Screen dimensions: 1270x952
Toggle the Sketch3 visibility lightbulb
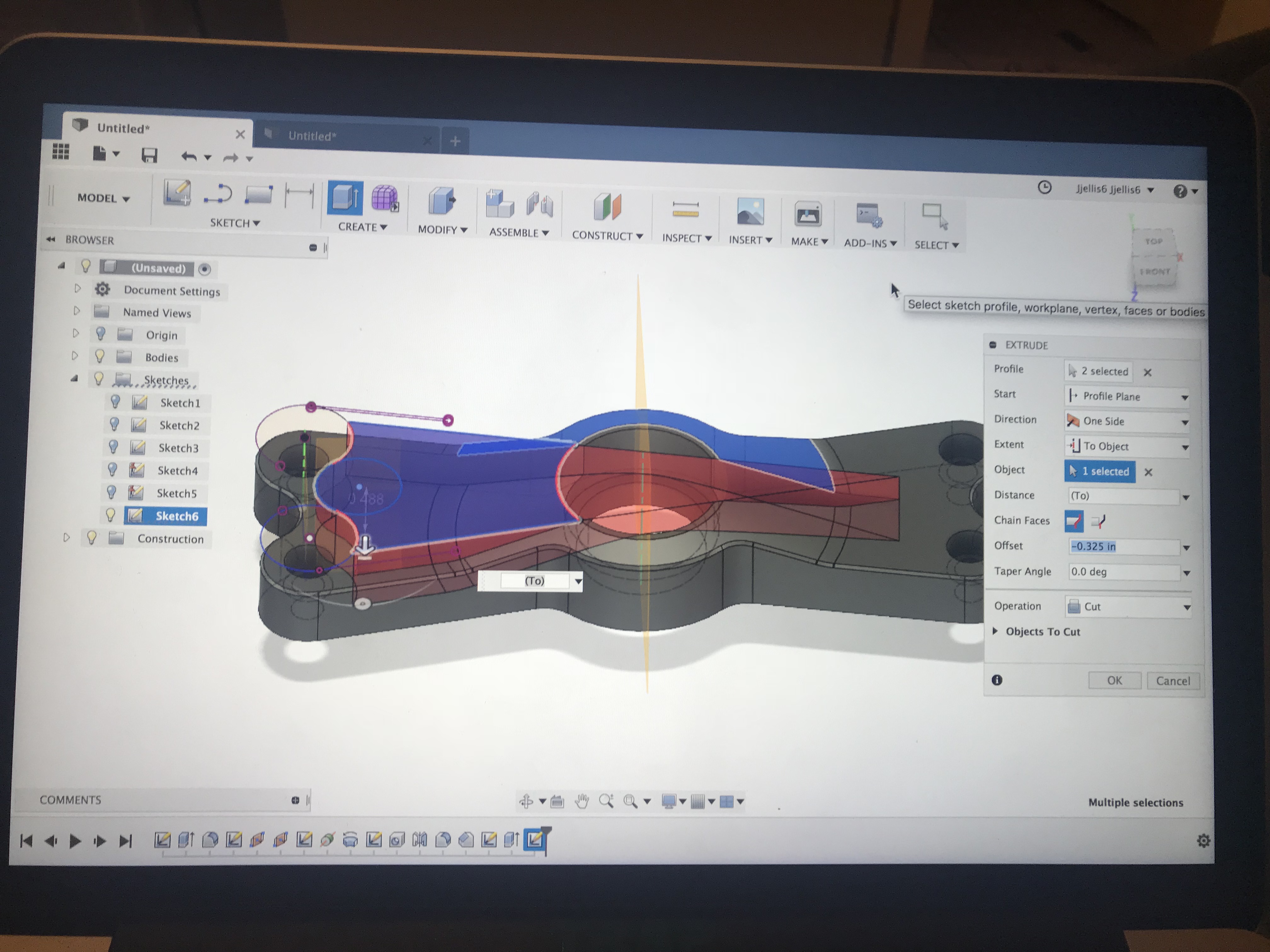113,446
